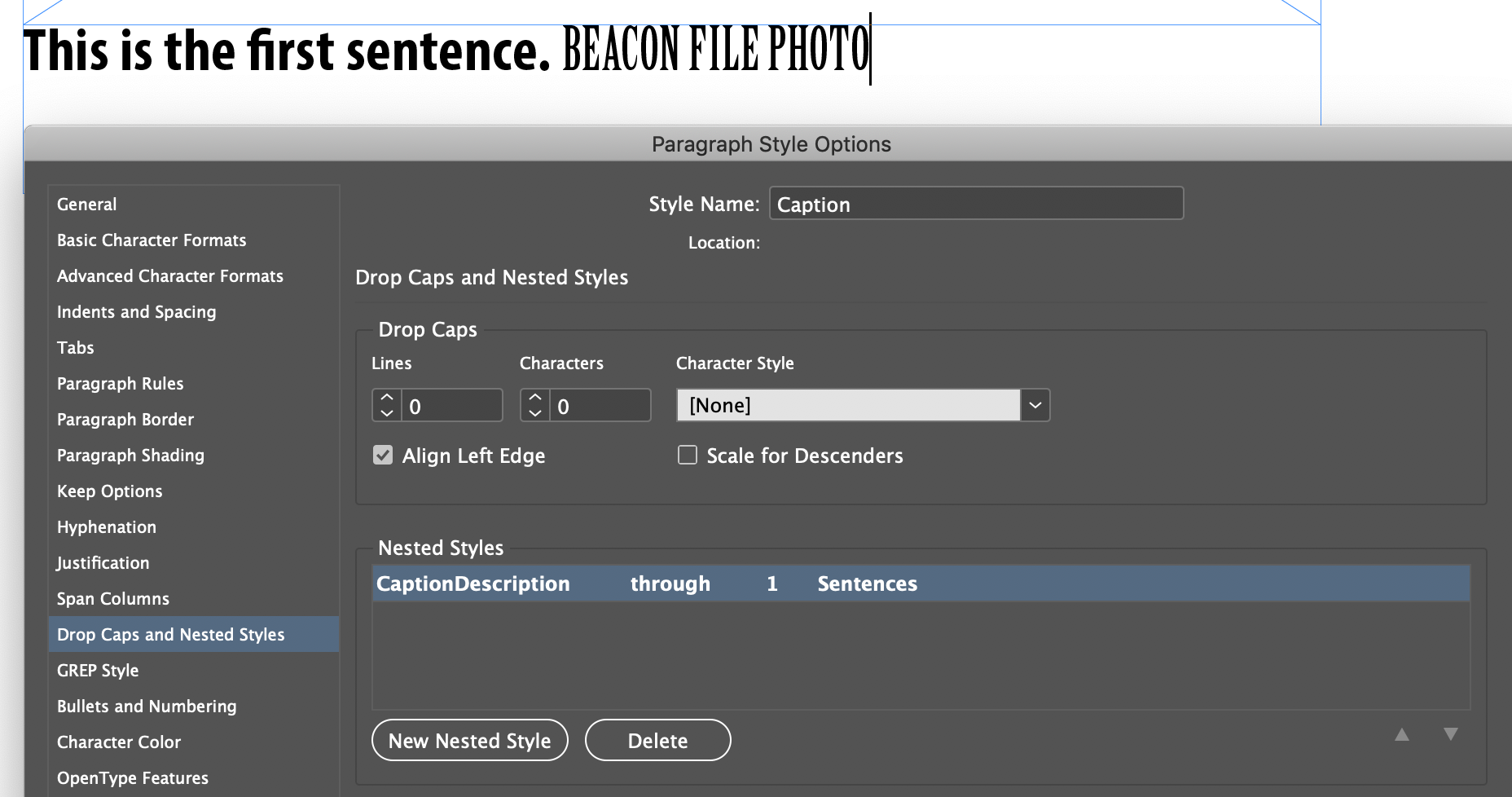The height and width of the screenshot is (797, 1512).
Task: Move the nested style up with the up triangle
Action: tap(1401, 734)
